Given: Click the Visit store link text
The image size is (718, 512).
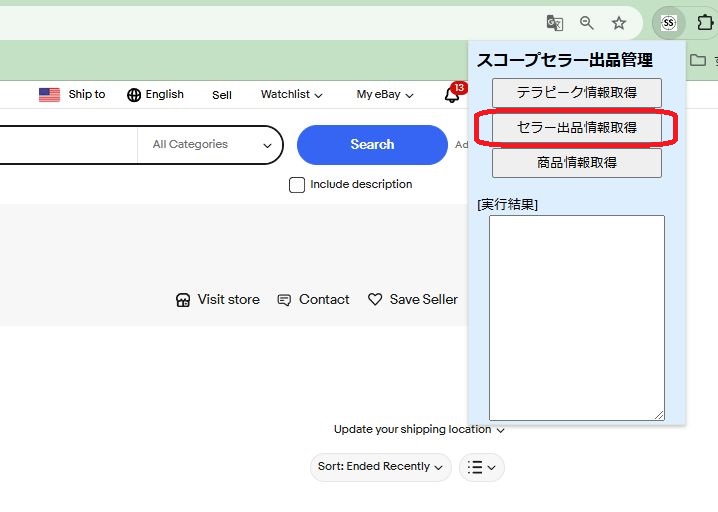Looking at the screenshot, I should (x=228, y=300).
